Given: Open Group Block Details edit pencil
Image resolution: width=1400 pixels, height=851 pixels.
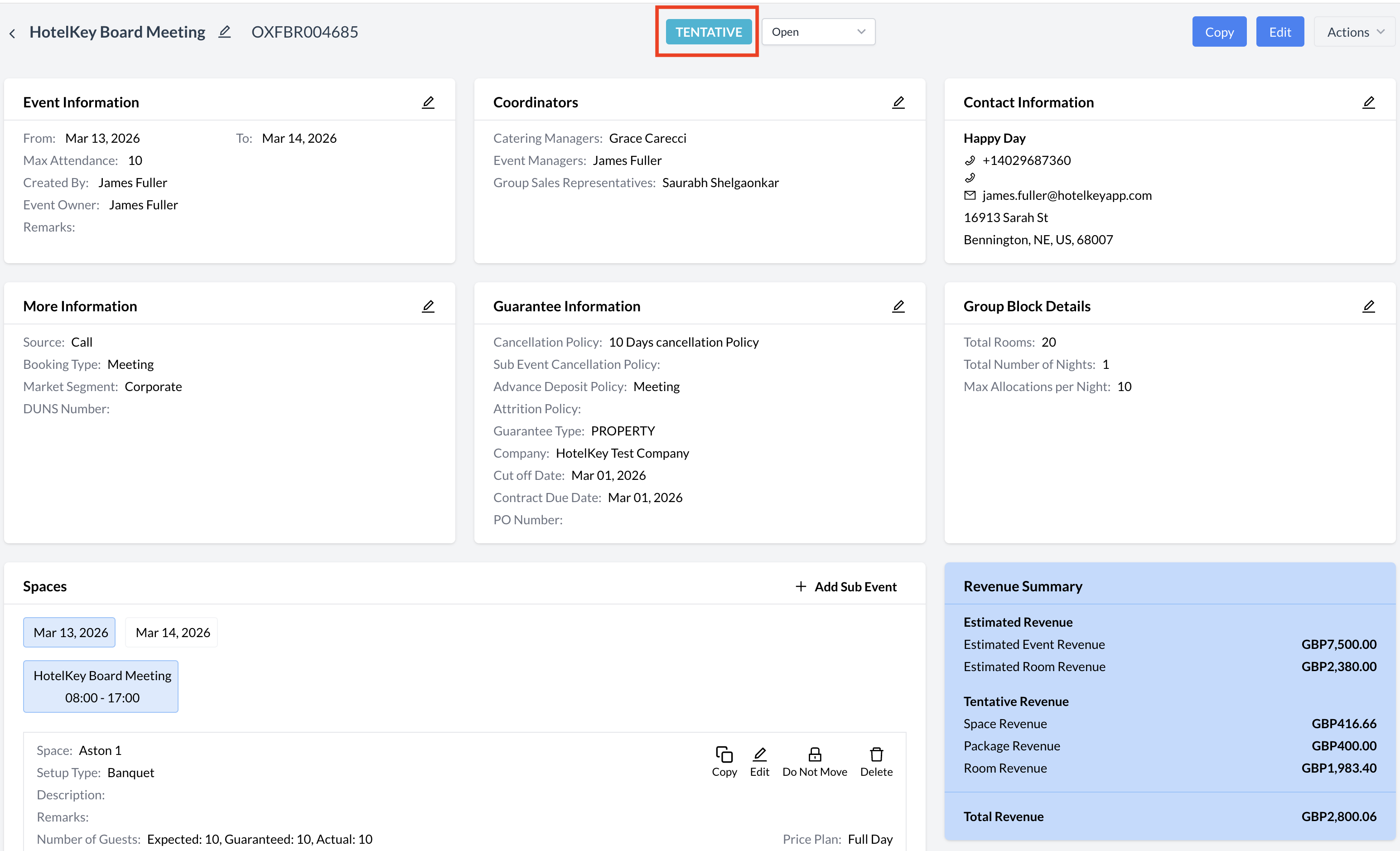Looking at the screenshot, I should tap(1368, 306).
